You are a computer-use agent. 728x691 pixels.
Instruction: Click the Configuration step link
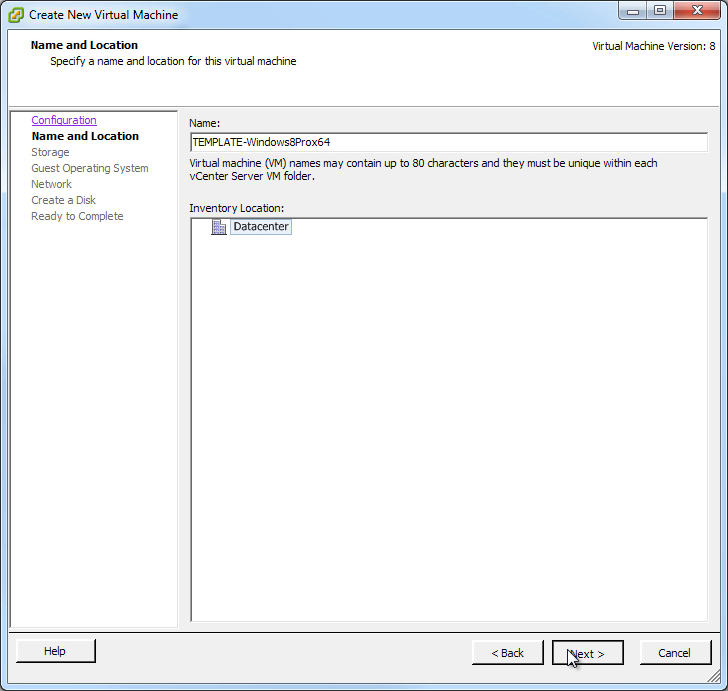64,120
